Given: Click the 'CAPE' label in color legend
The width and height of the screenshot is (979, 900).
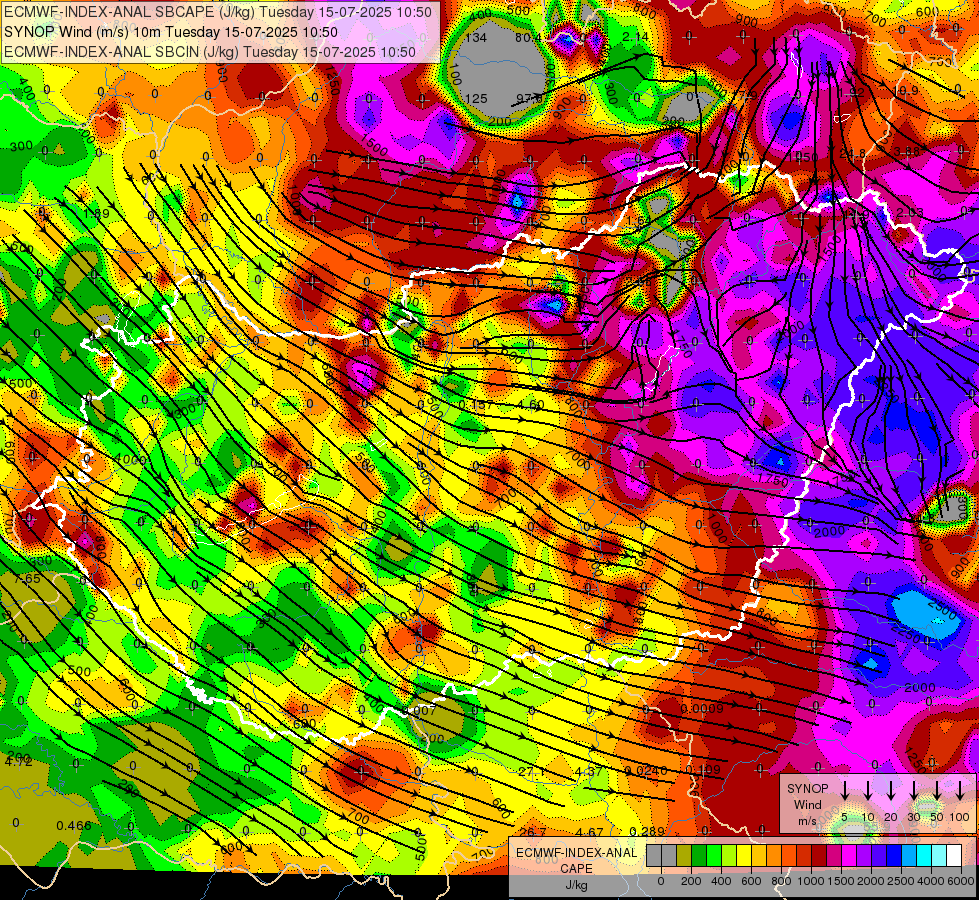Looking at the screenshot, I should point(576,869).
